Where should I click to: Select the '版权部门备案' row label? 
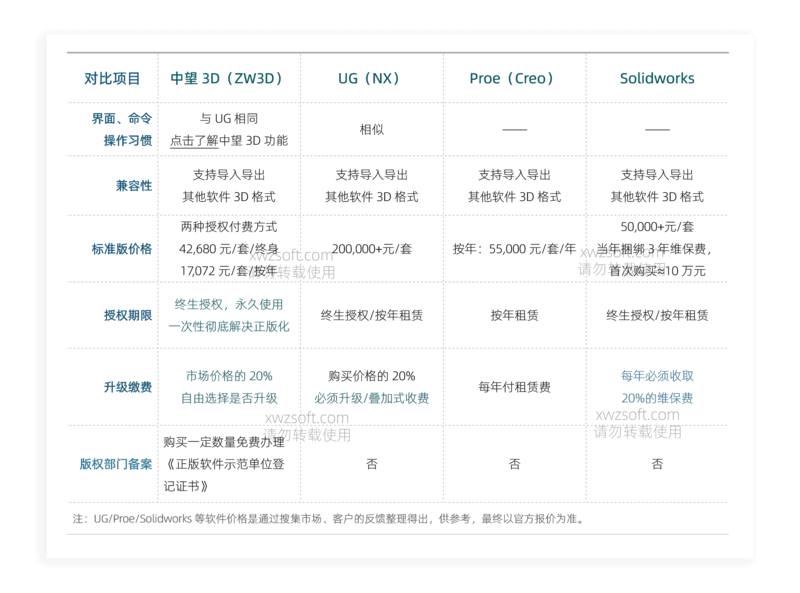(116, 464)
